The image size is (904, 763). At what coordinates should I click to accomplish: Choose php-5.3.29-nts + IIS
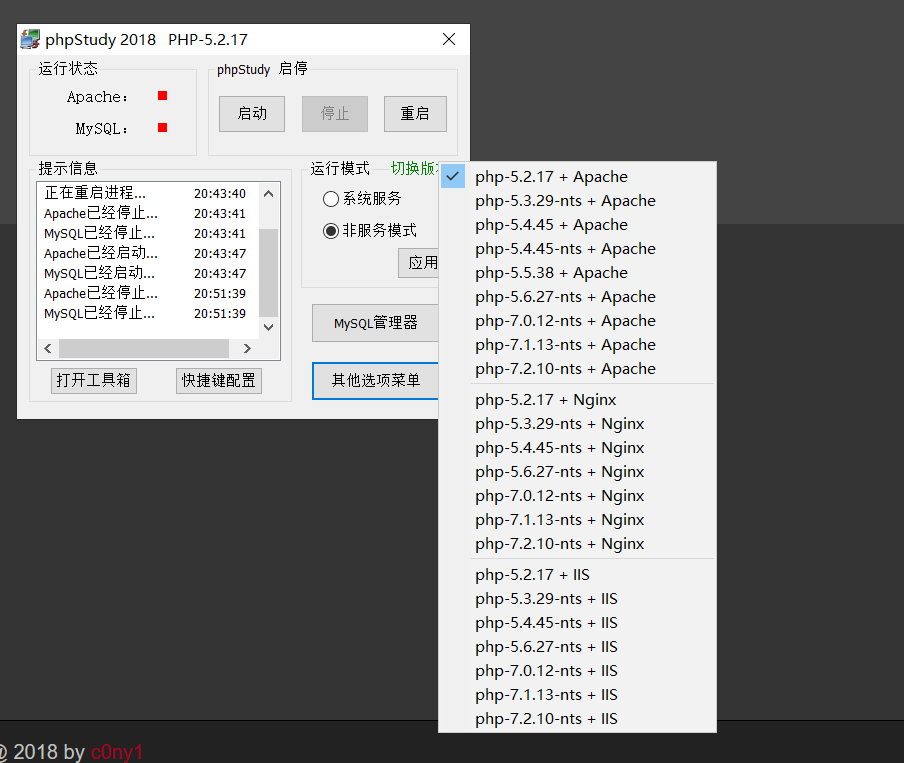[x=577, y=599]
